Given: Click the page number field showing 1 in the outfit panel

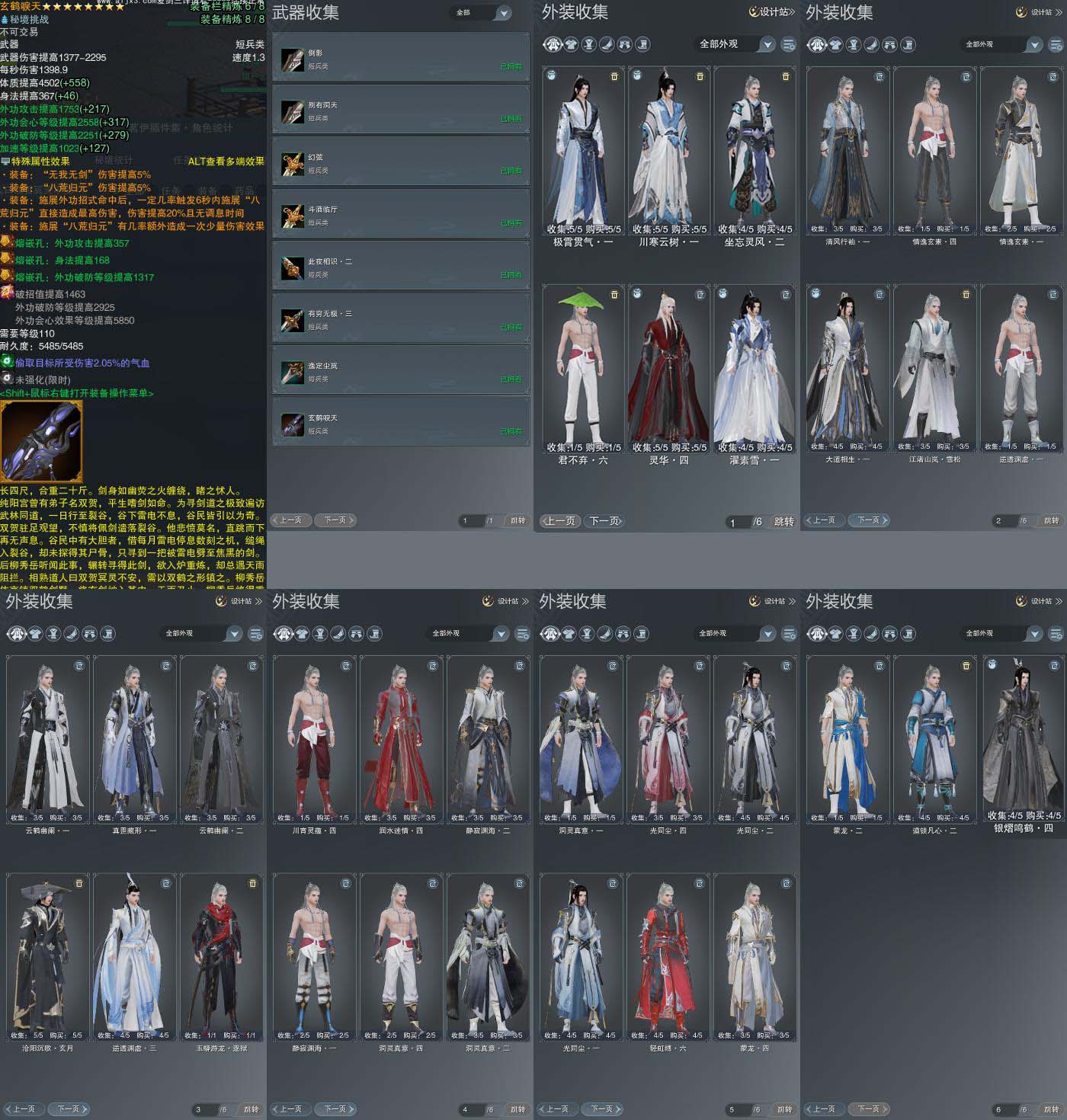Looking at the screenshot, I should [x=738, y=522].
